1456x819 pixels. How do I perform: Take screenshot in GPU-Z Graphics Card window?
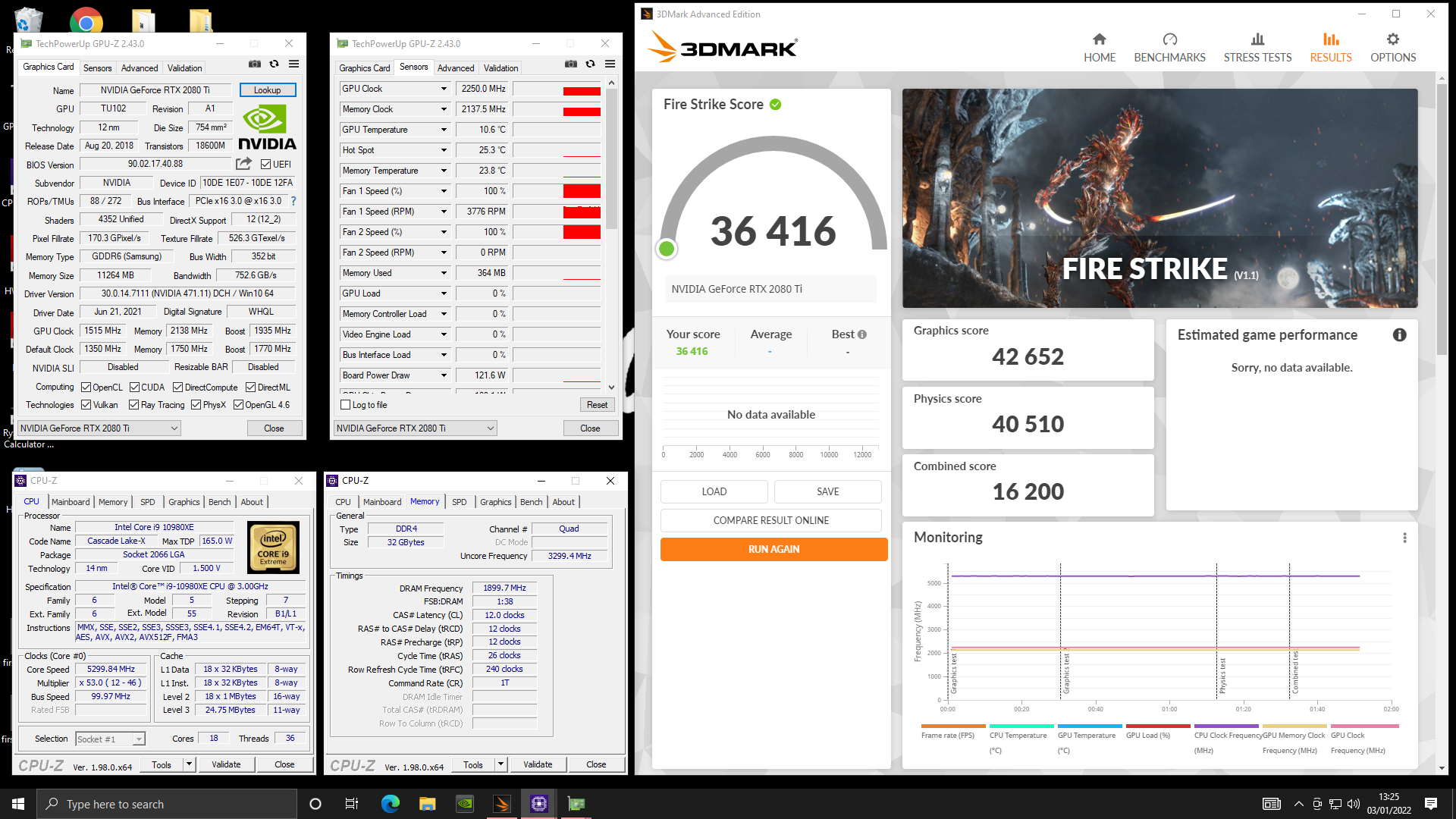(255, 64)
